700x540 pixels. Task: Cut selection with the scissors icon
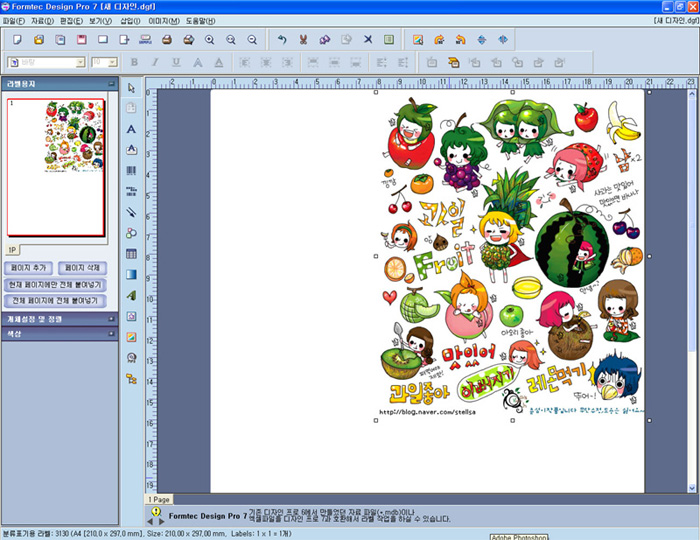(303, 40)
